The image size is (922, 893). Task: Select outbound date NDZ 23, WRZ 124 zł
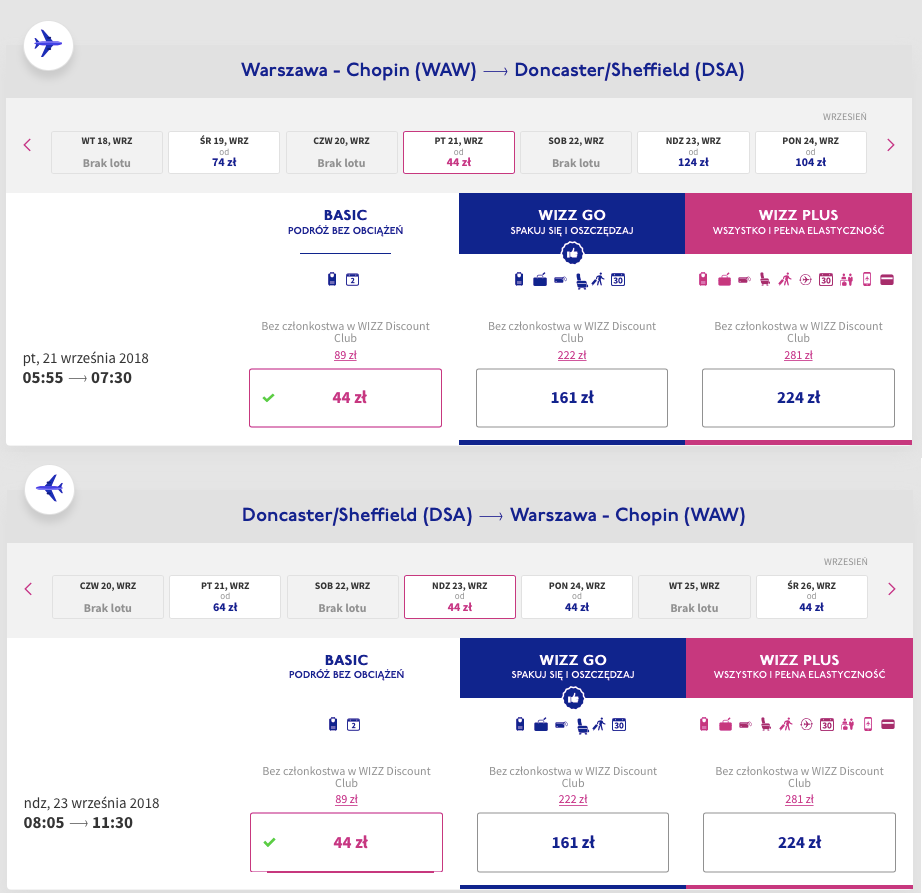click(x=693, y=152)
